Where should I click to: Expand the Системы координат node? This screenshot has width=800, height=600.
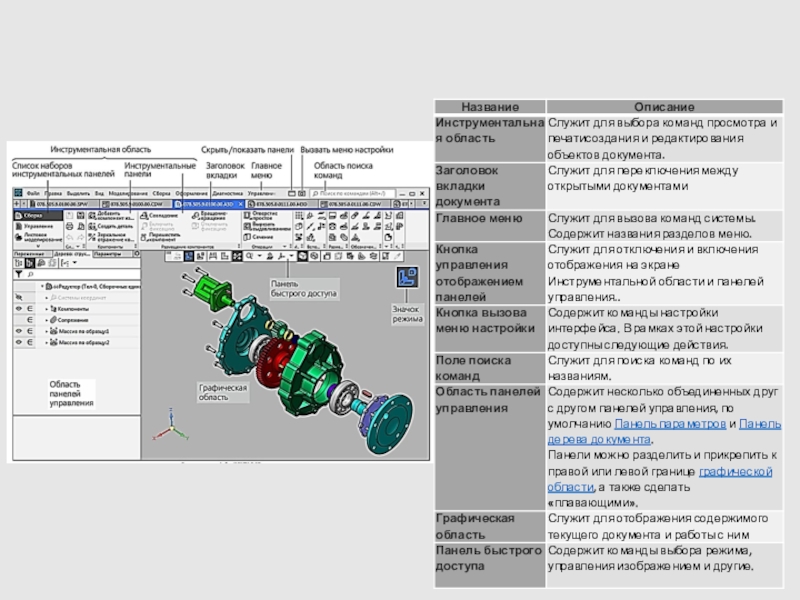pos(46,297)
